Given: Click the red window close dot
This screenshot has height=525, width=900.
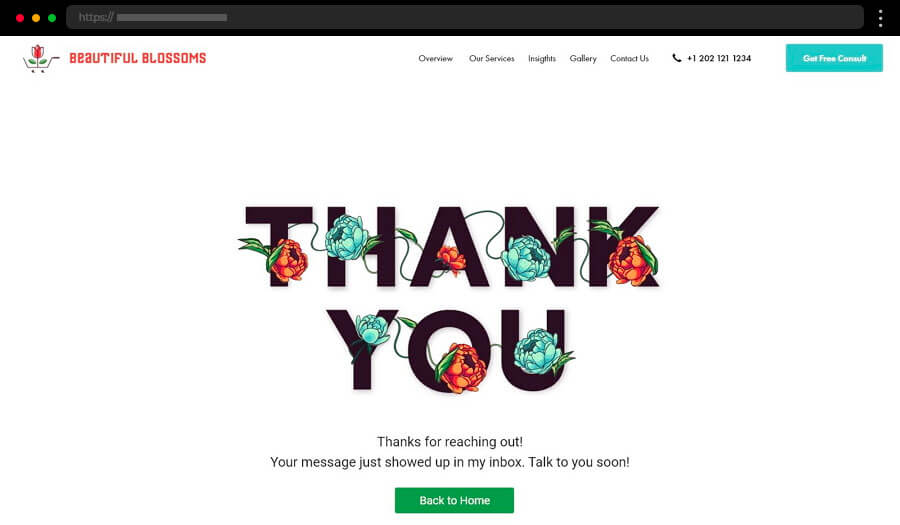Looking at the screenshot, I should pos(20,18).
